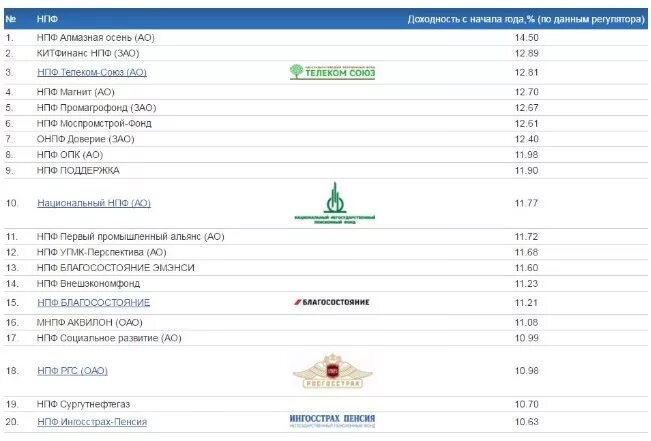Click the 10.99 yield value

pos(526,338)
